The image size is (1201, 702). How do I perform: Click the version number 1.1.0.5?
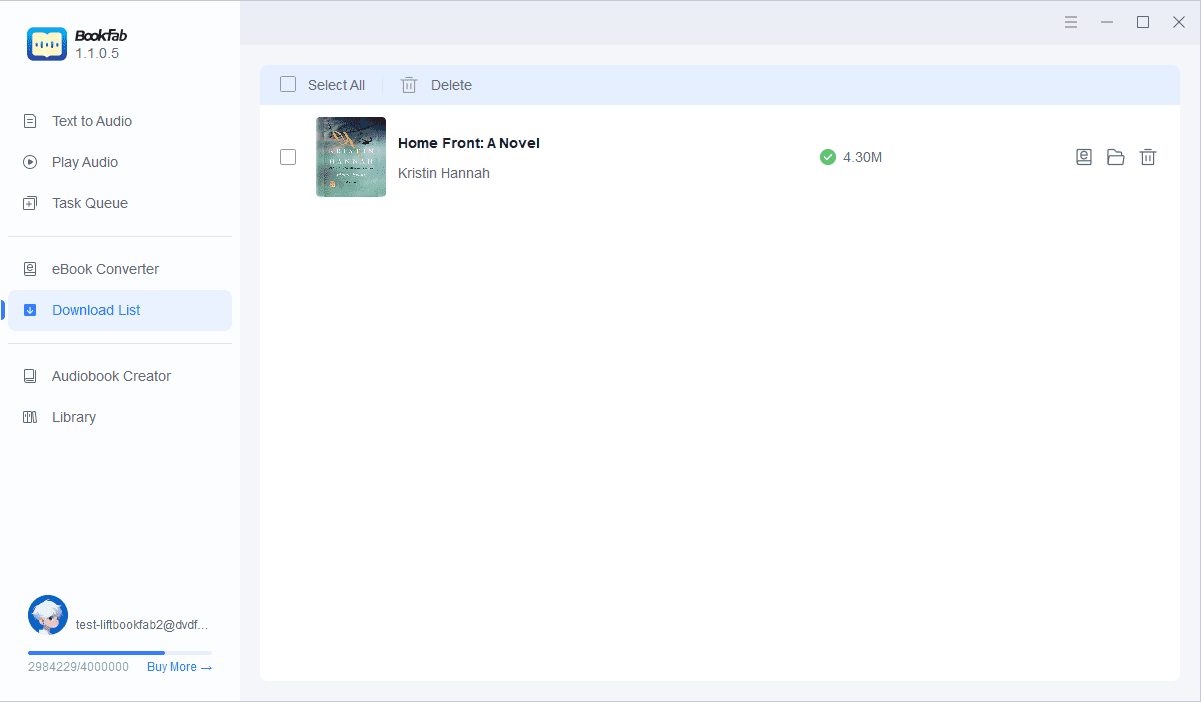pos(97,53)
